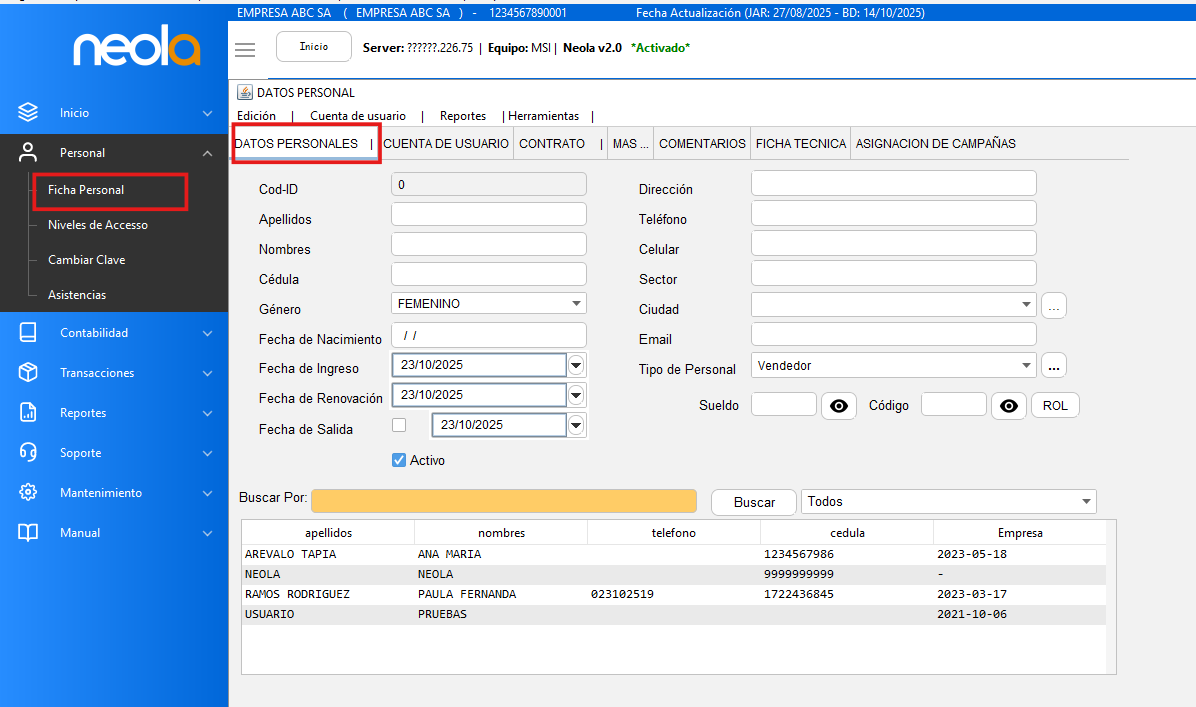Click the Buscar button
Screen dimensions: 1196x707
(x=754, y=502)
